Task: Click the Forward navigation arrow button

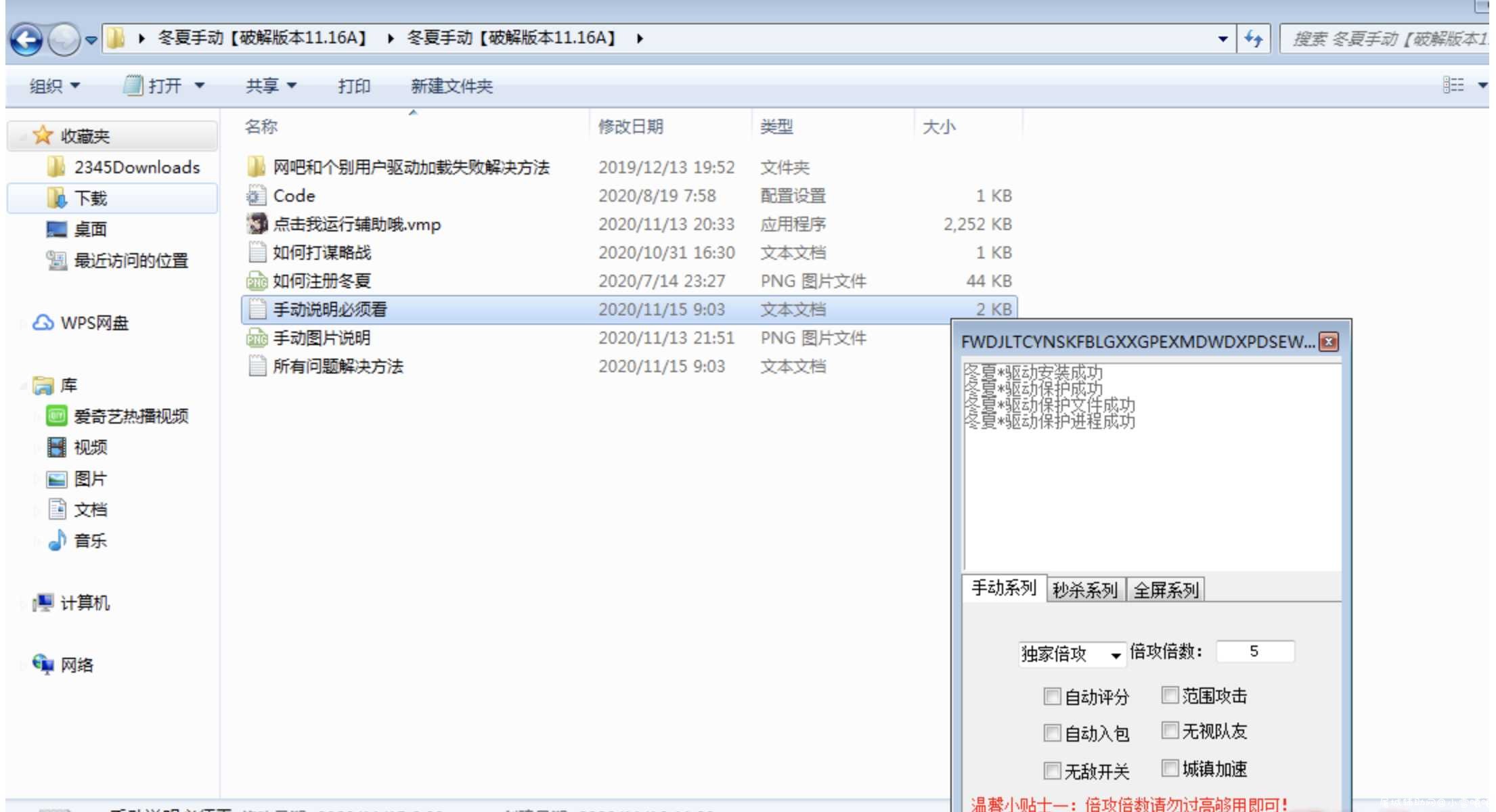Action: pos(65,39)
